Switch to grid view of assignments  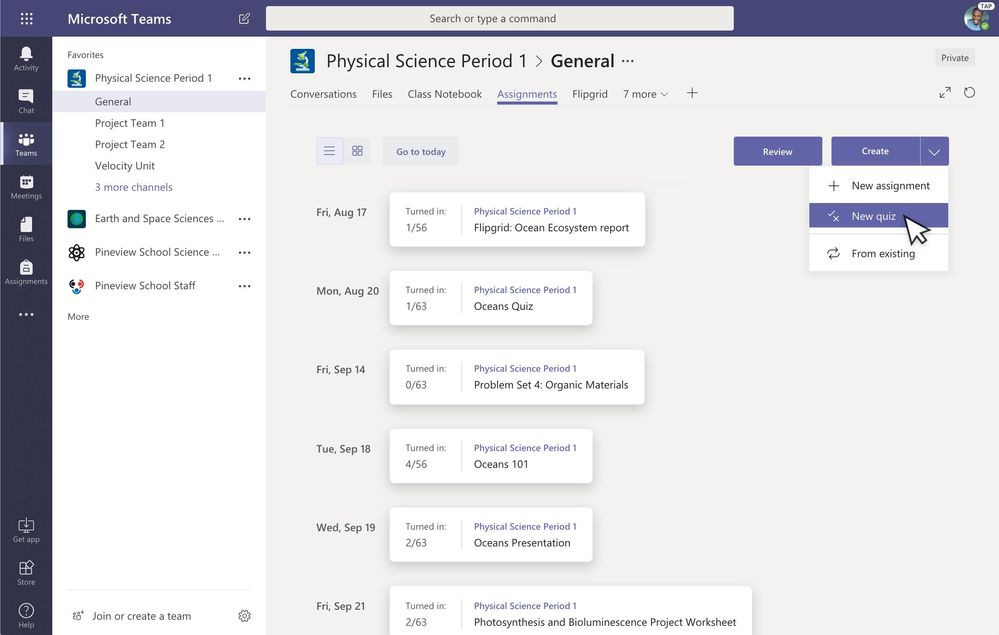tap(357, 151)
